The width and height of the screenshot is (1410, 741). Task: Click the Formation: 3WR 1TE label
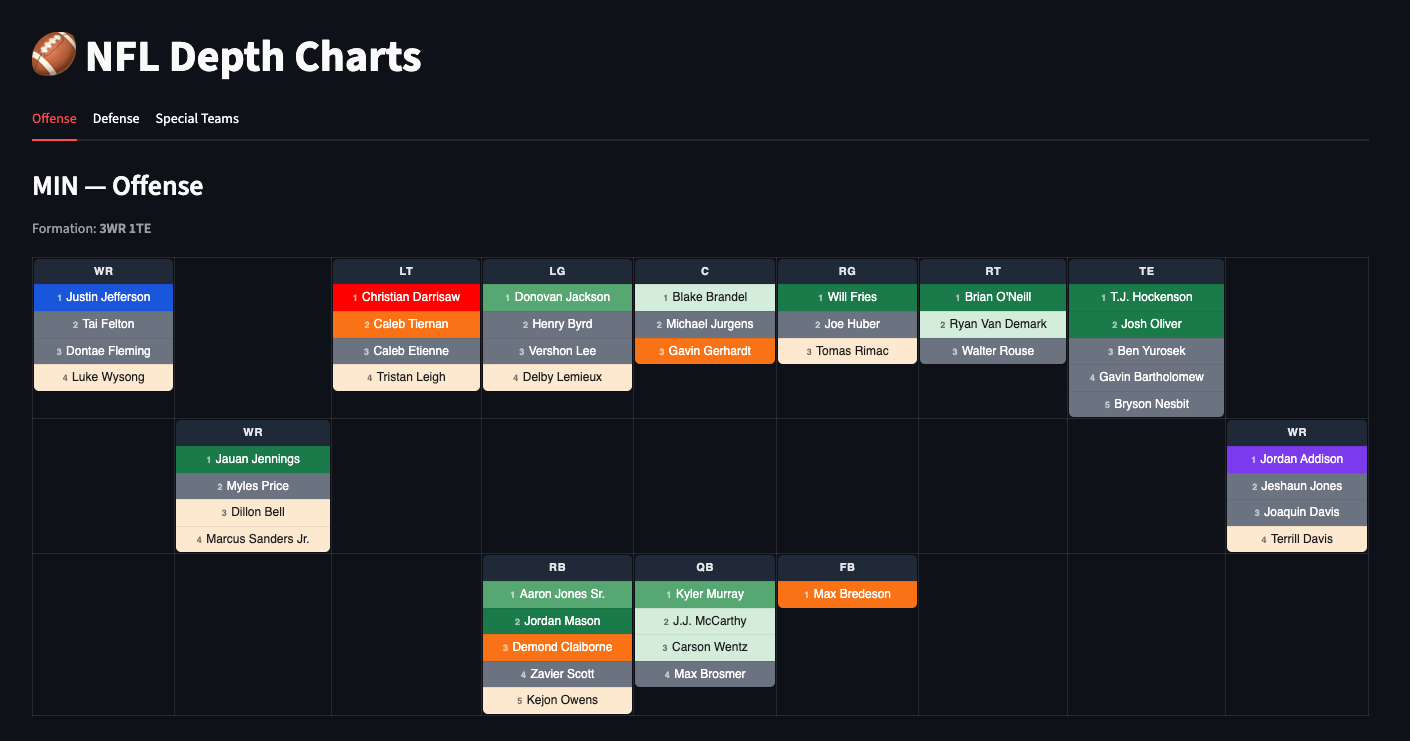92,229
